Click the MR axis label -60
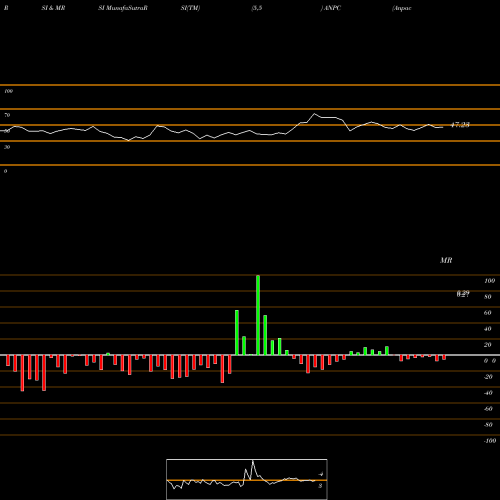This screenshot has height=500, width=500. tap(488, 409)
